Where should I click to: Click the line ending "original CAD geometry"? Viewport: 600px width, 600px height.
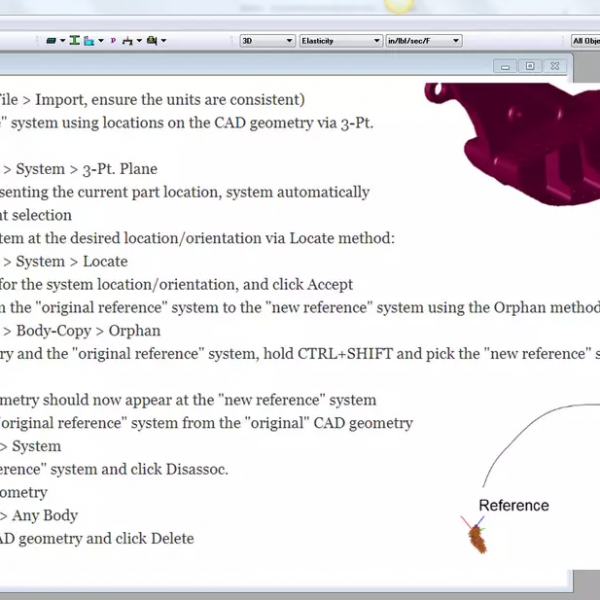(207, 423)
